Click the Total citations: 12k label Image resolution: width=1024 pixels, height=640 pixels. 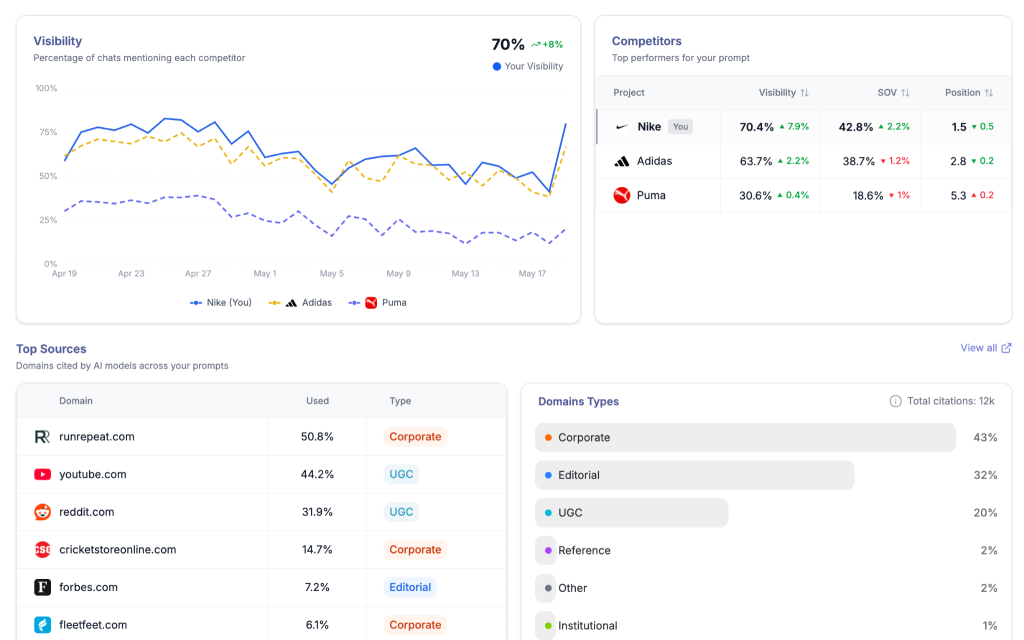pos(951,401)
